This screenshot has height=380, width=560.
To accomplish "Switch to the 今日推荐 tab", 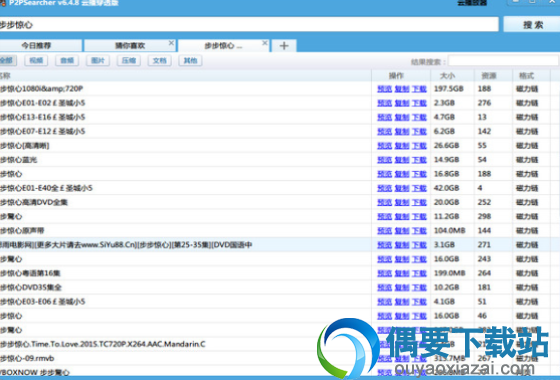I will [x=40, y=46].
